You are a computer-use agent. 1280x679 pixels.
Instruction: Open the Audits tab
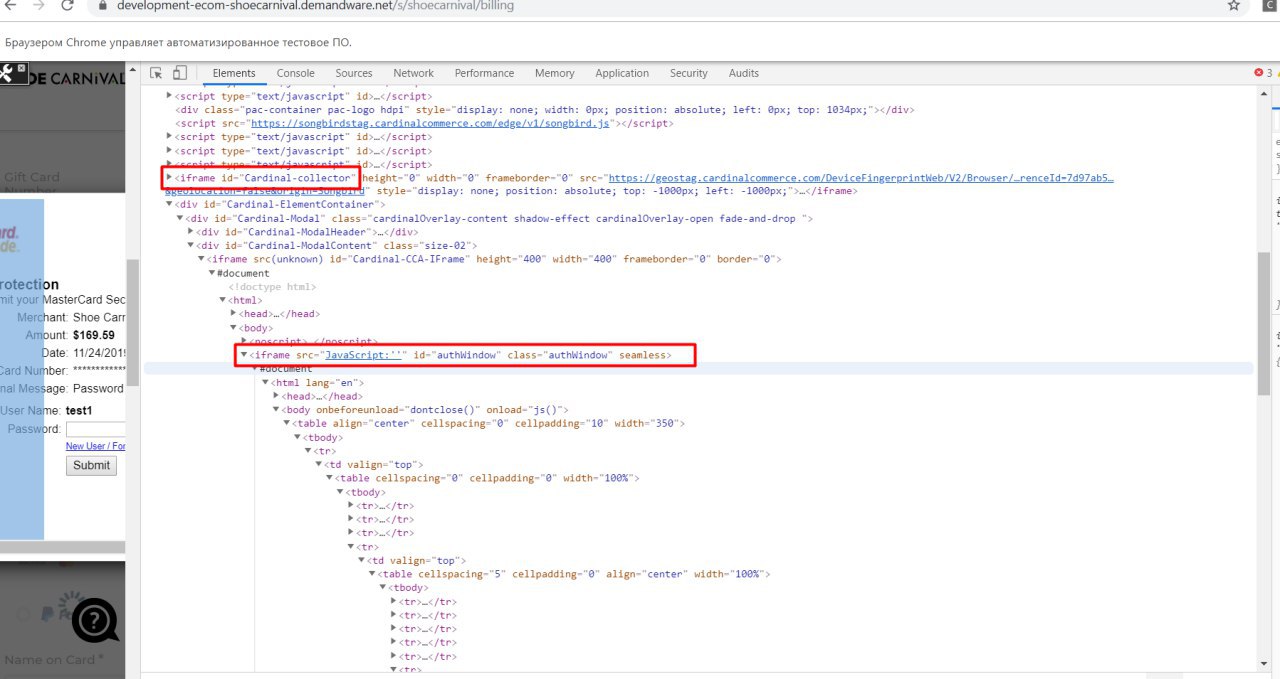pos(744,73)
